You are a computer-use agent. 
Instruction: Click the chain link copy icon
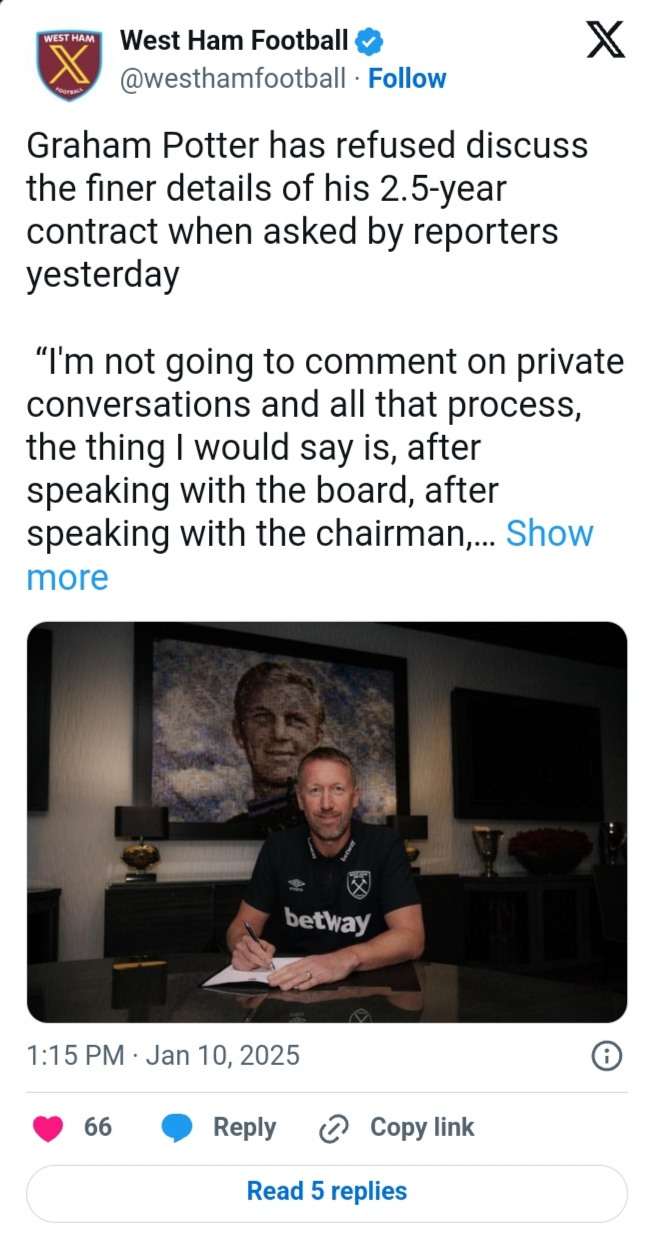[x=331, y=1128]
